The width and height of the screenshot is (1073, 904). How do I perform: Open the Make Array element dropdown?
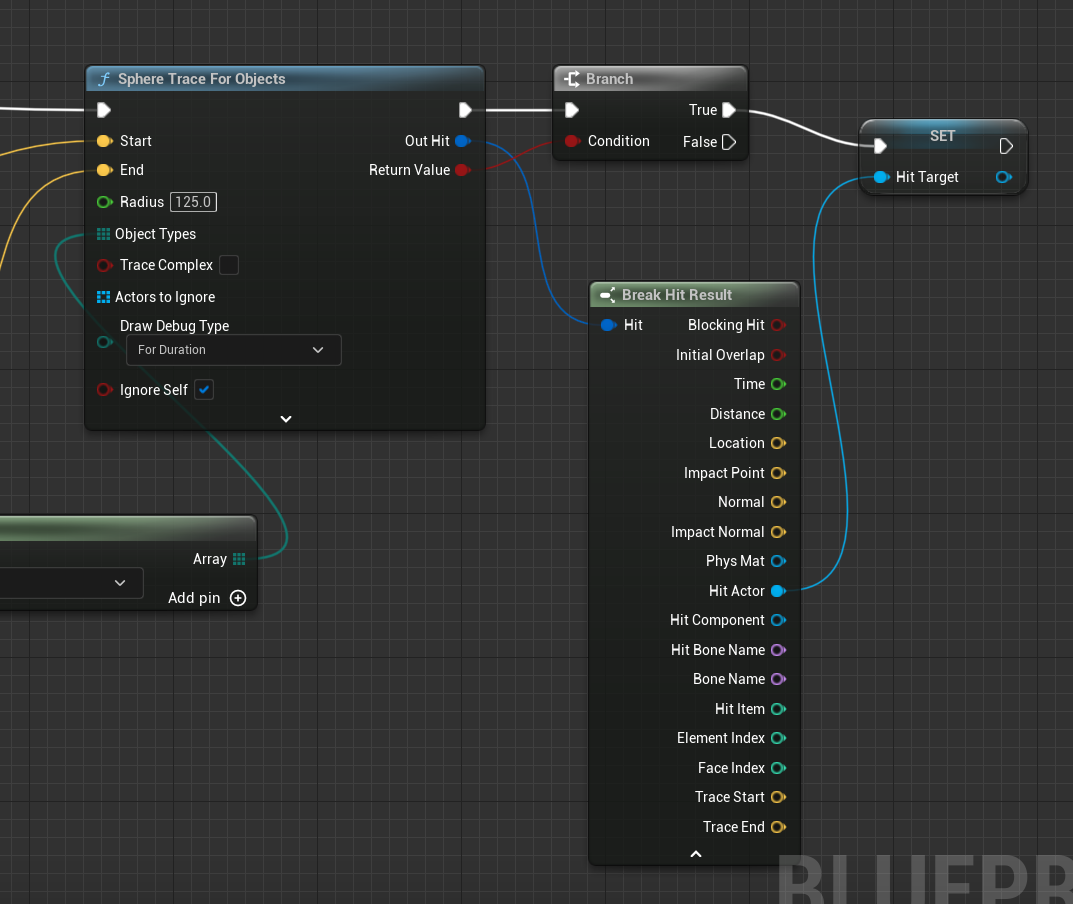point(71,583)
